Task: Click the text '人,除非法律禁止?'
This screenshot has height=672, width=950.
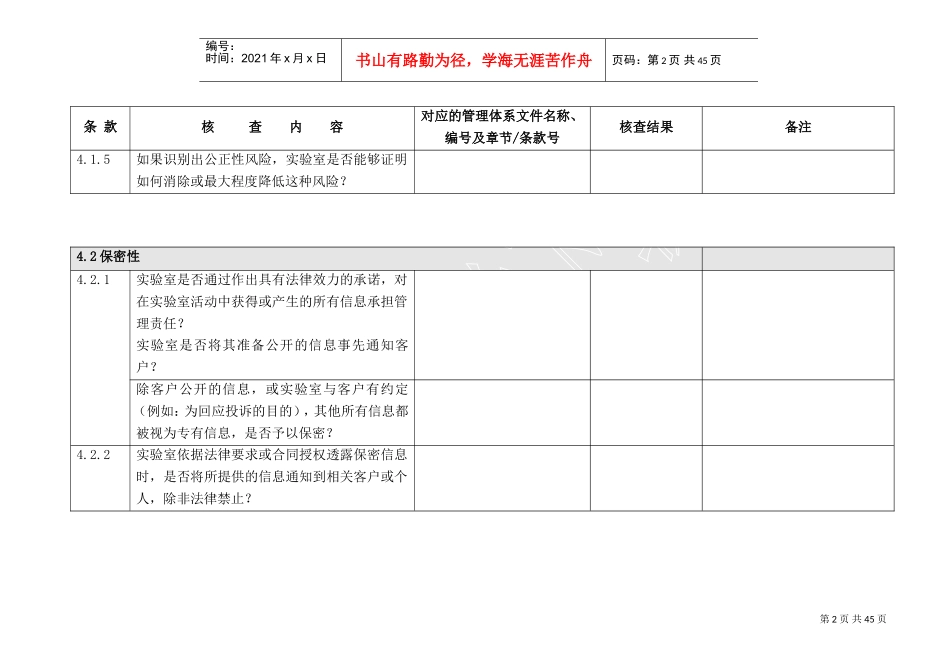Action: click(x=194, y=498)
